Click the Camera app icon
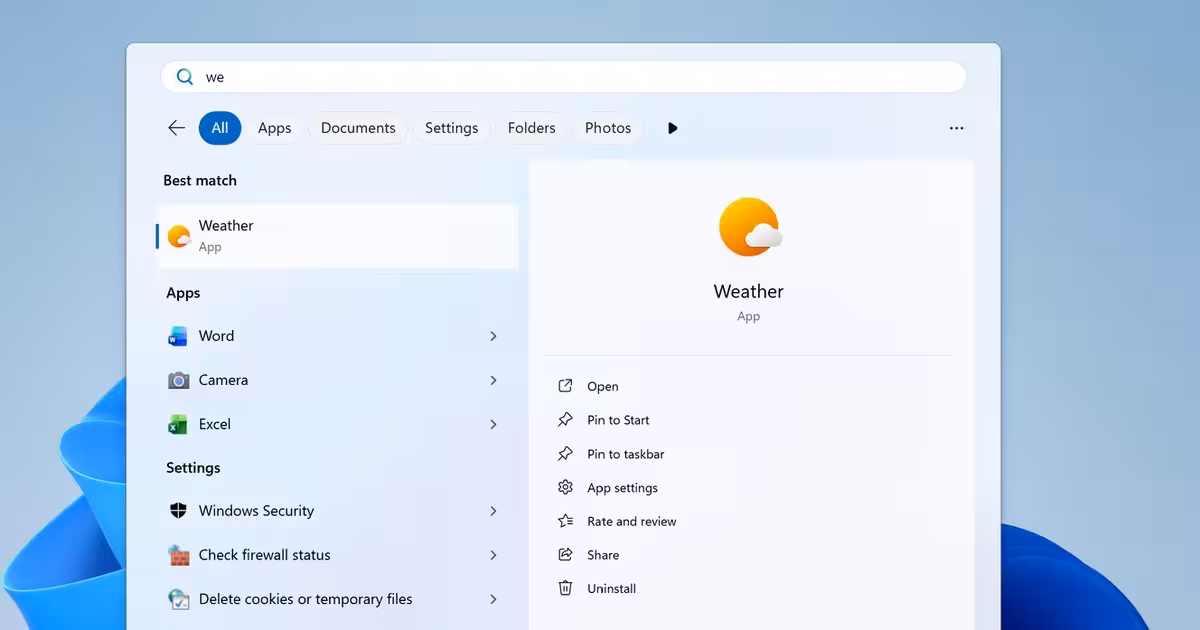Screen dimensions: 1200x630 (178, 380)
